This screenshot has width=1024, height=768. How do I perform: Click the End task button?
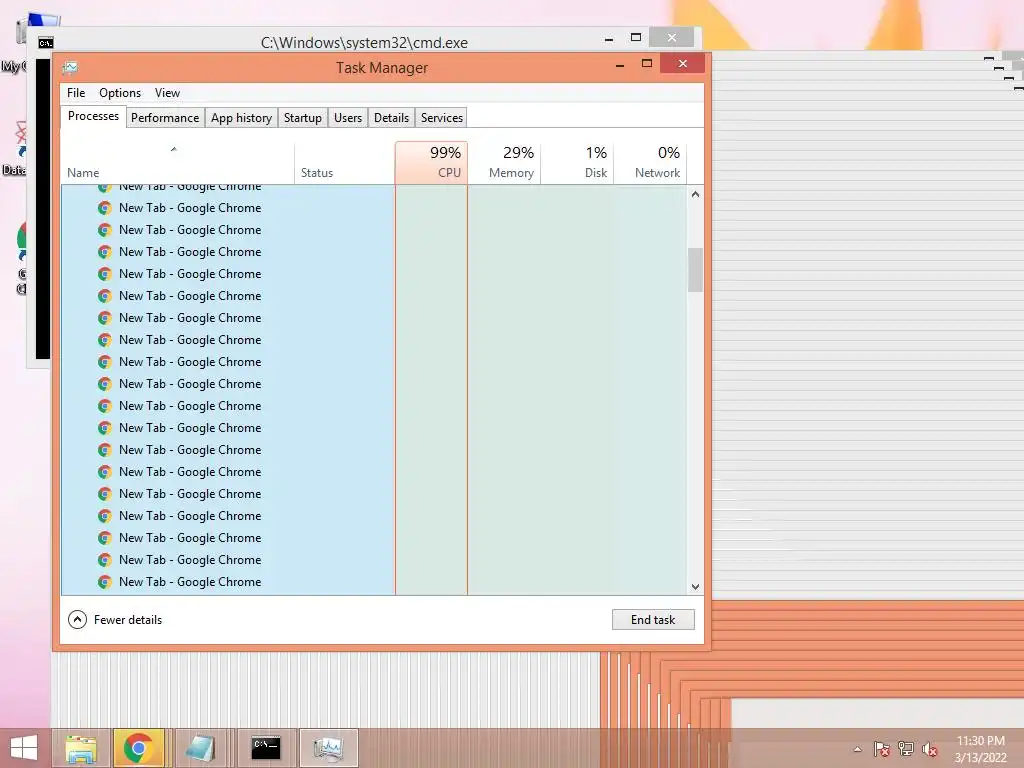pos(653,620)
